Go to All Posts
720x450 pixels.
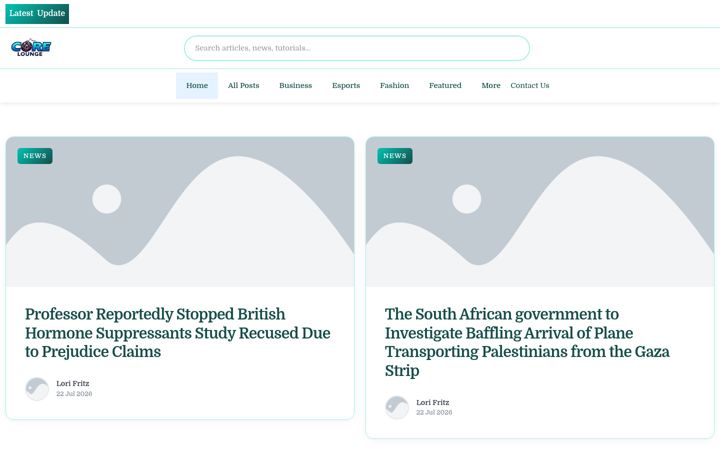coord(243,85)
